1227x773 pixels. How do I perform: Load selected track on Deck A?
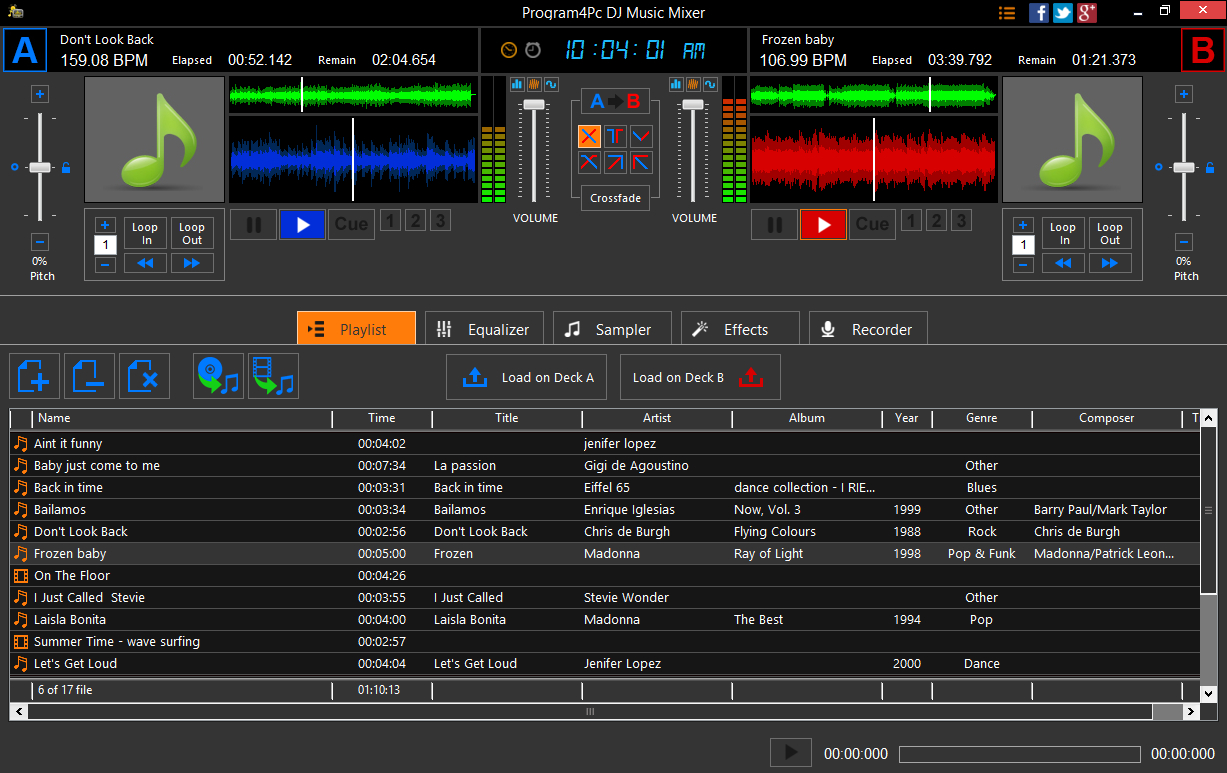(526, 377)
